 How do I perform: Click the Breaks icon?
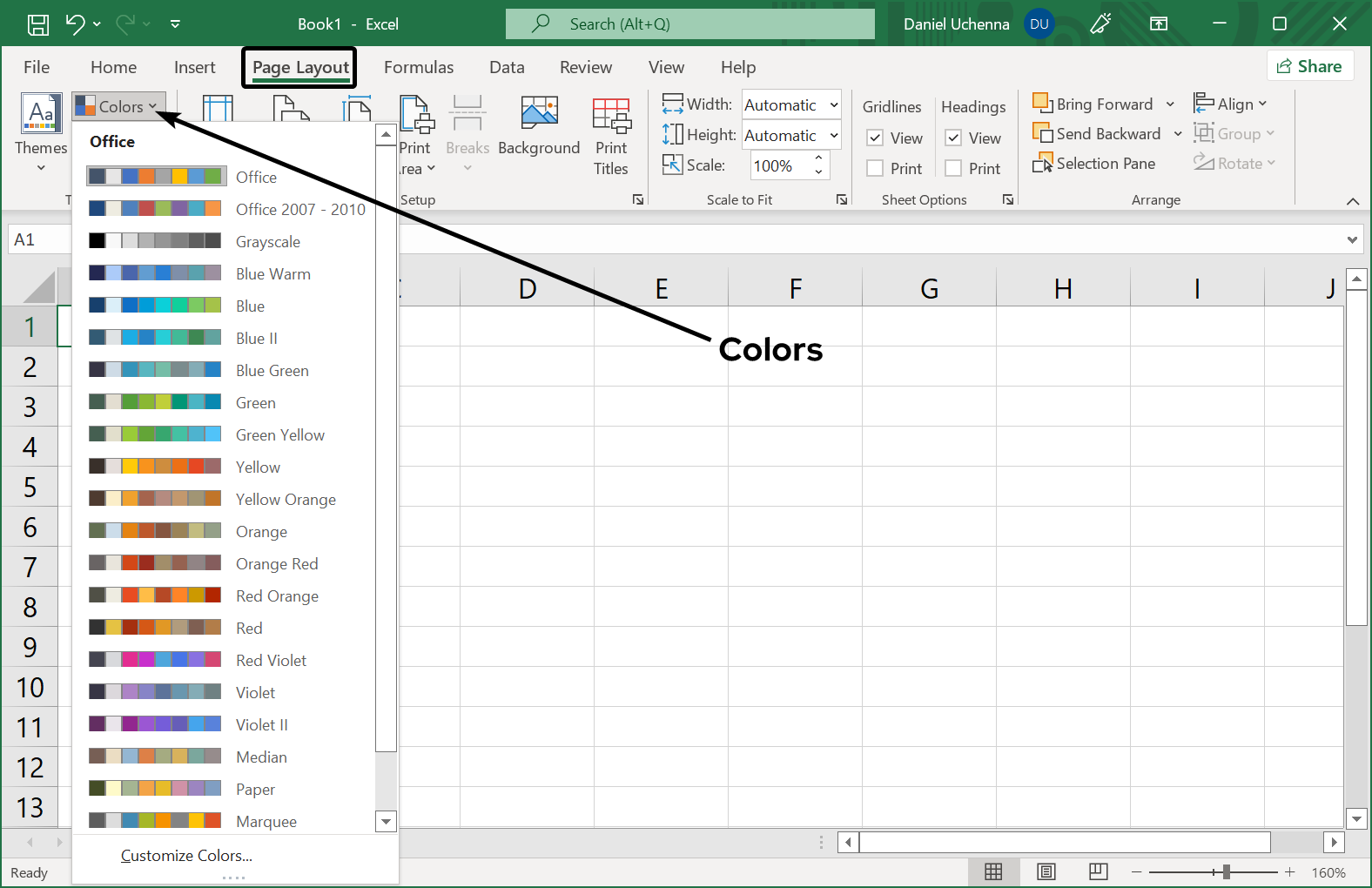(x=467, y=114)
